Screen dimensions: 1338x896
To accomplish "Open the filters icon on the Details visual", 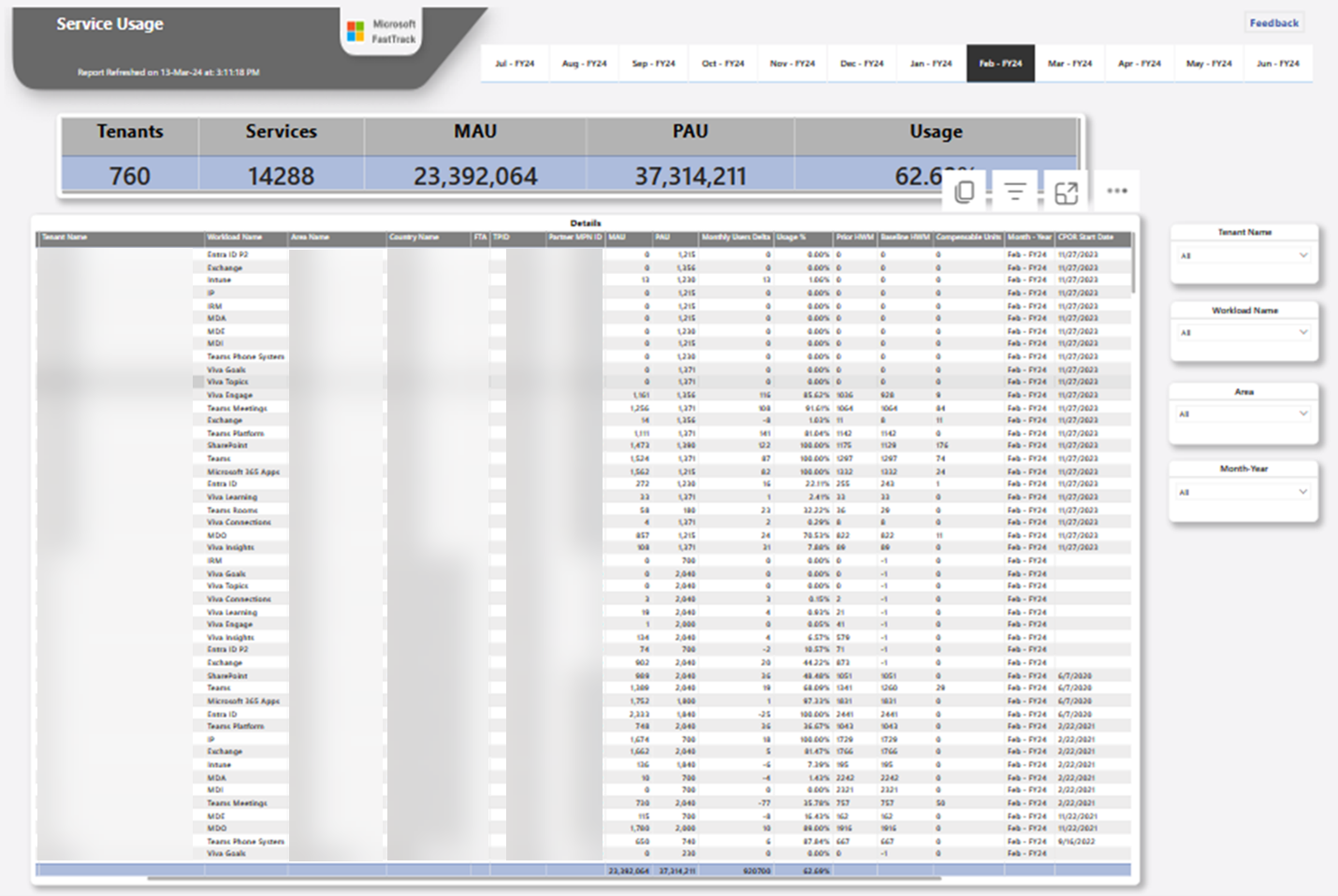I will coord(1015,192).
